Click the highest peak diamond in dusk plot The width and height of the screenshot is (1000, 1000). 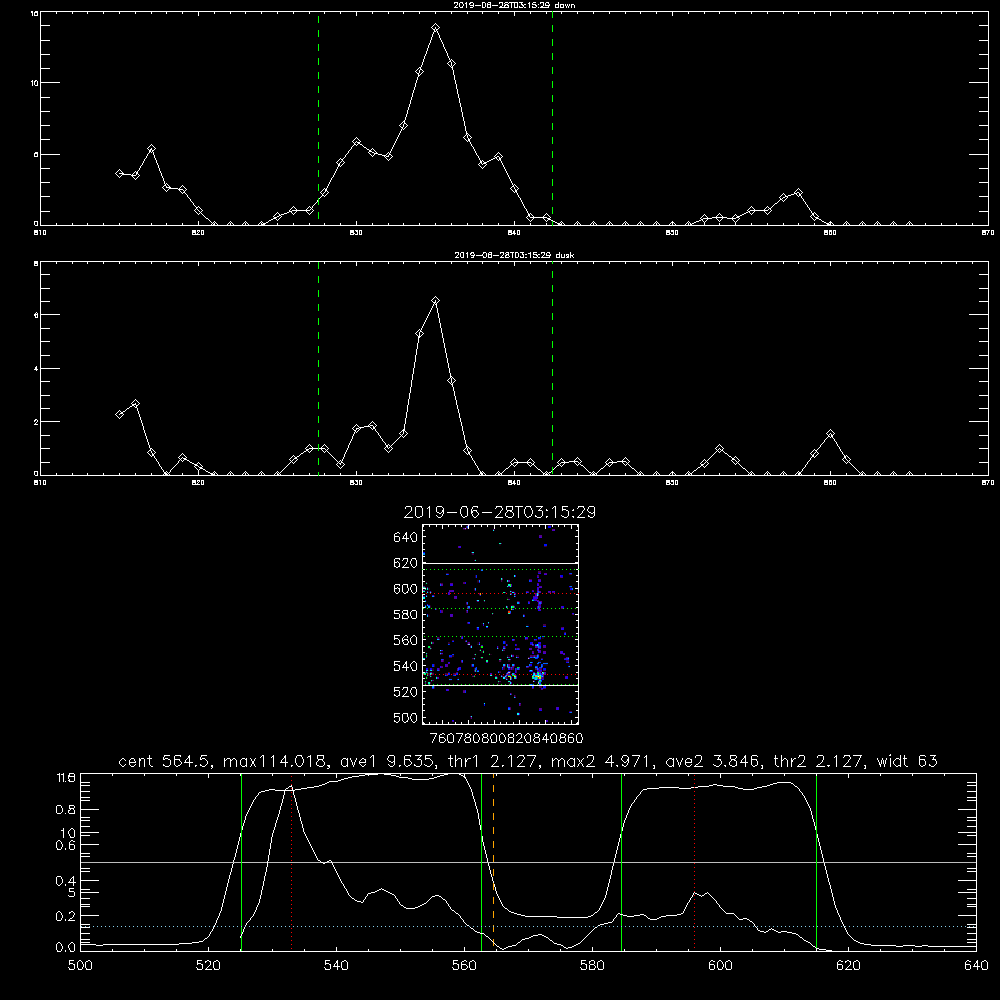click(436, 300)
